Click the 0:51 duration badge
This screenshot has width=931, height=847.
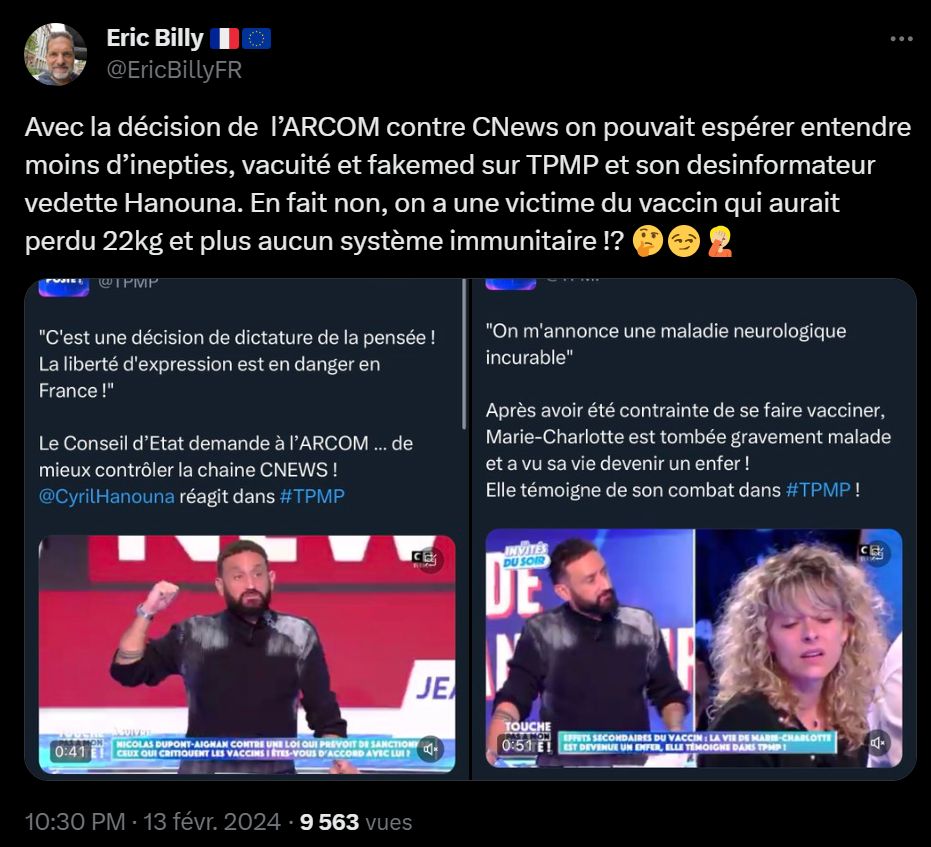[x=517, y=745]
